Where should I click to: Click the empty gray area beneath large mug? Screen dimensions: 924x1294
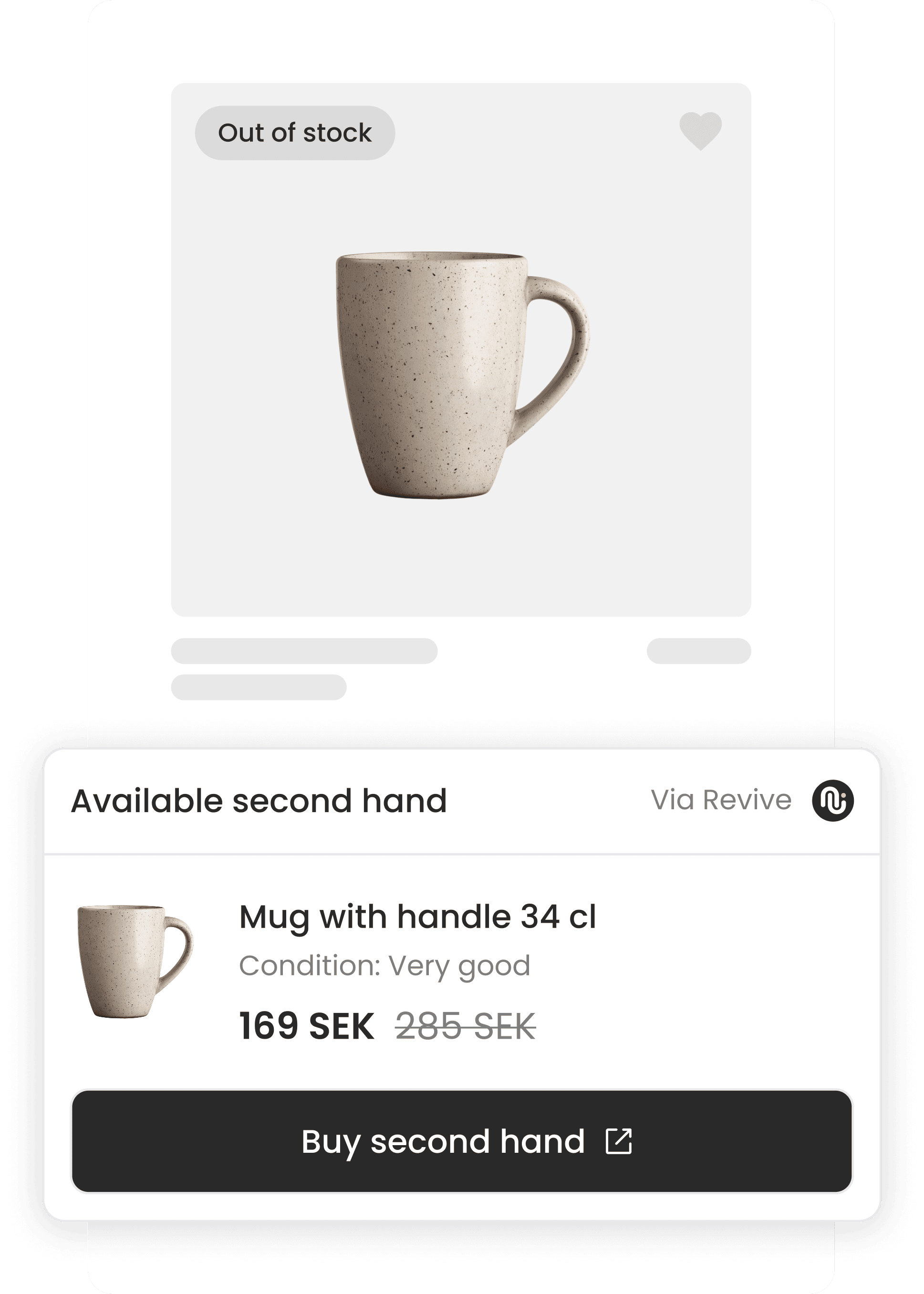point(461,558)
